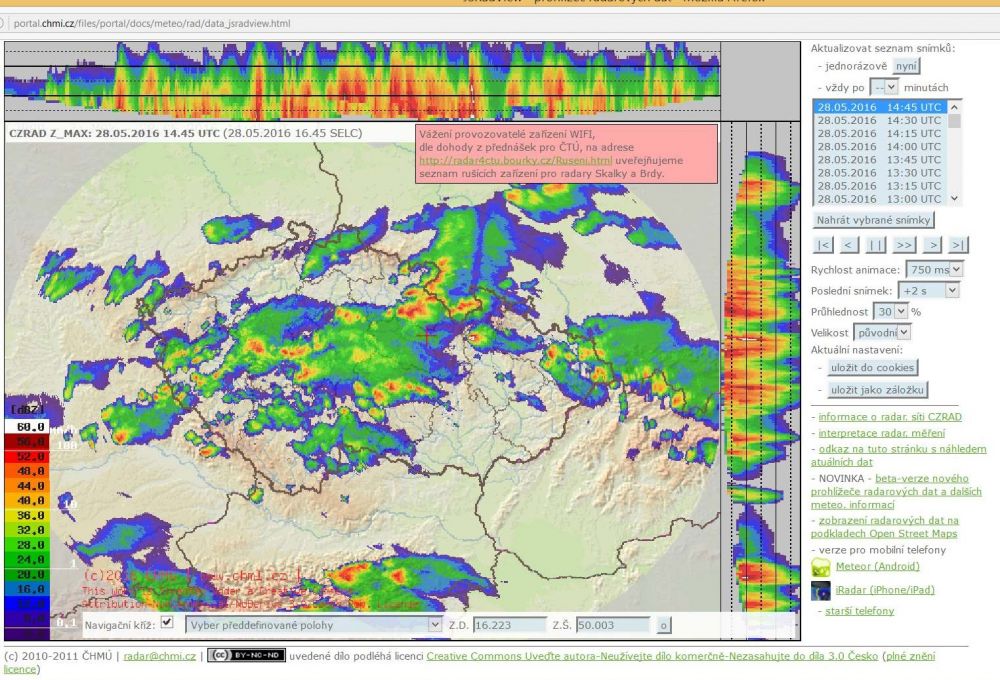Open the Rychlost animace dropdown
This screenshot has height=680, width=1000.
pos(935,269)
